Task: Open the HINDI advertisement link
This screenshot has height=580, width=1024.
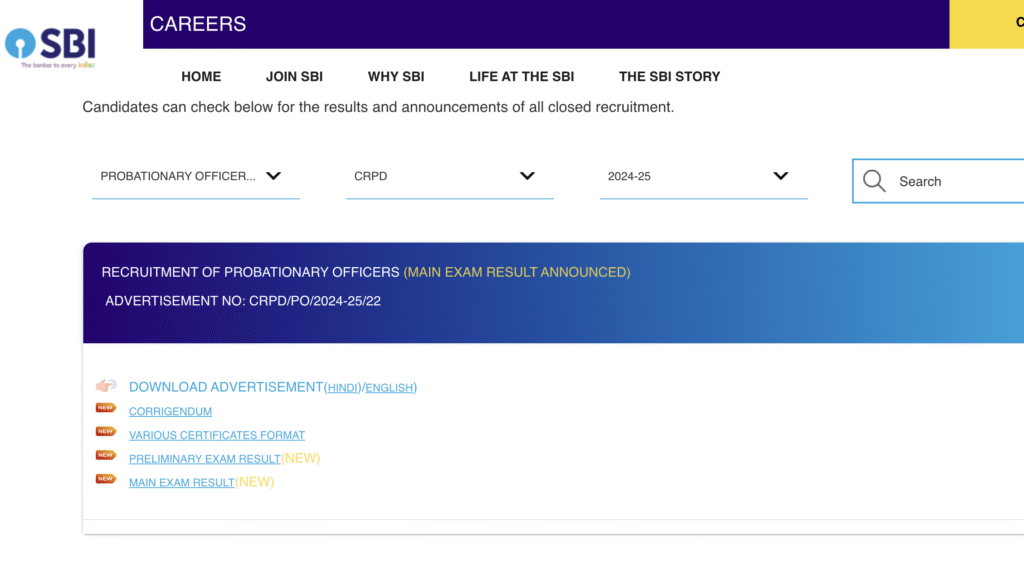Action: click(x=344, y=388)
